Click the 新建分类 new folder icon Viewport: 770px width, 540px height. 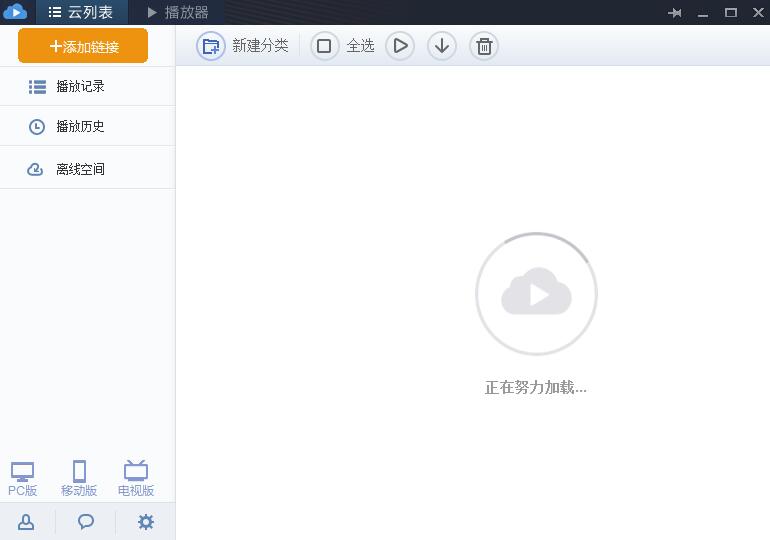point(210,46)
